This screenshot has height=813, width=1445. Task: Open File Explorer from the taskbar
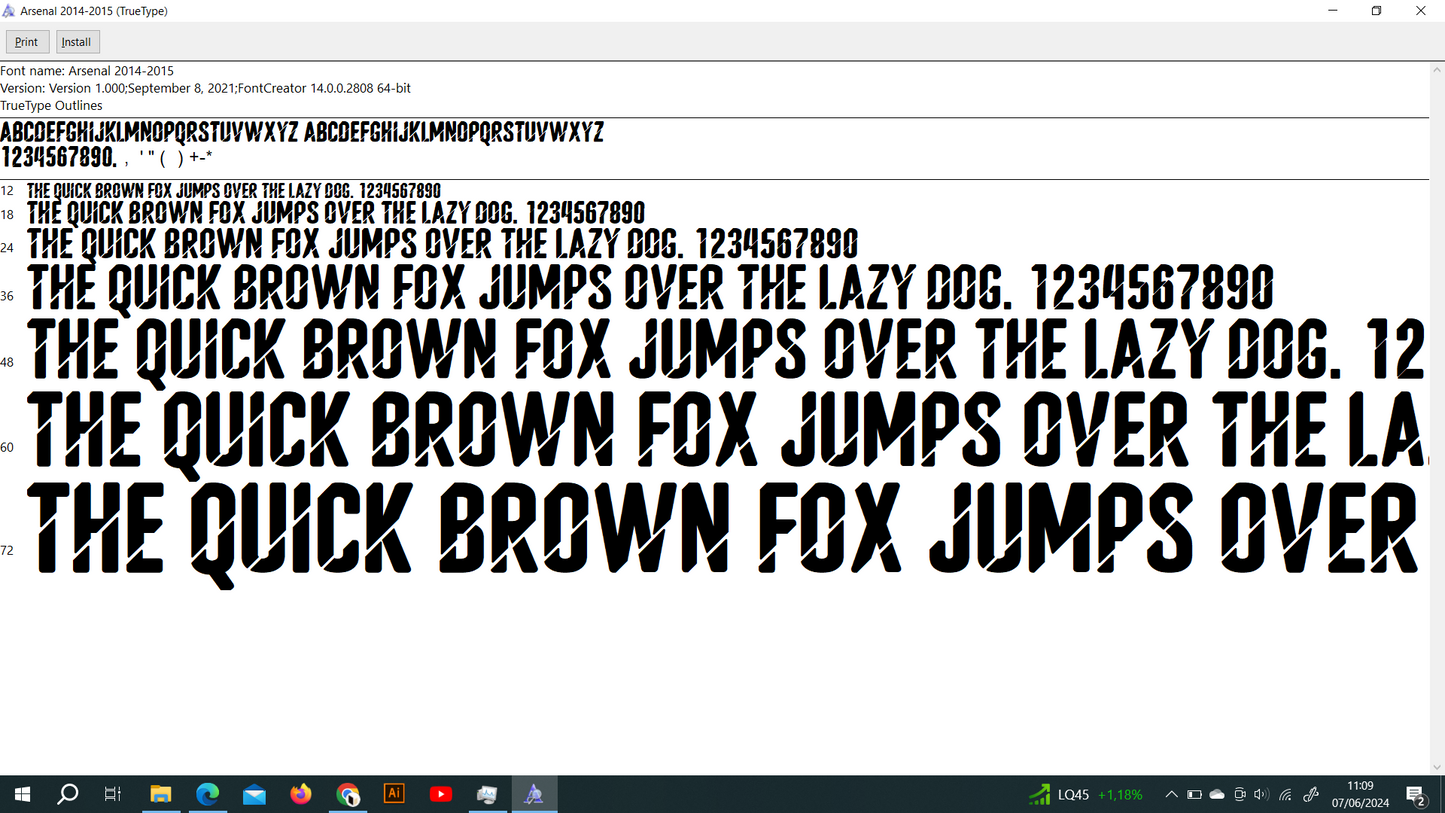[x=161, y=793]
